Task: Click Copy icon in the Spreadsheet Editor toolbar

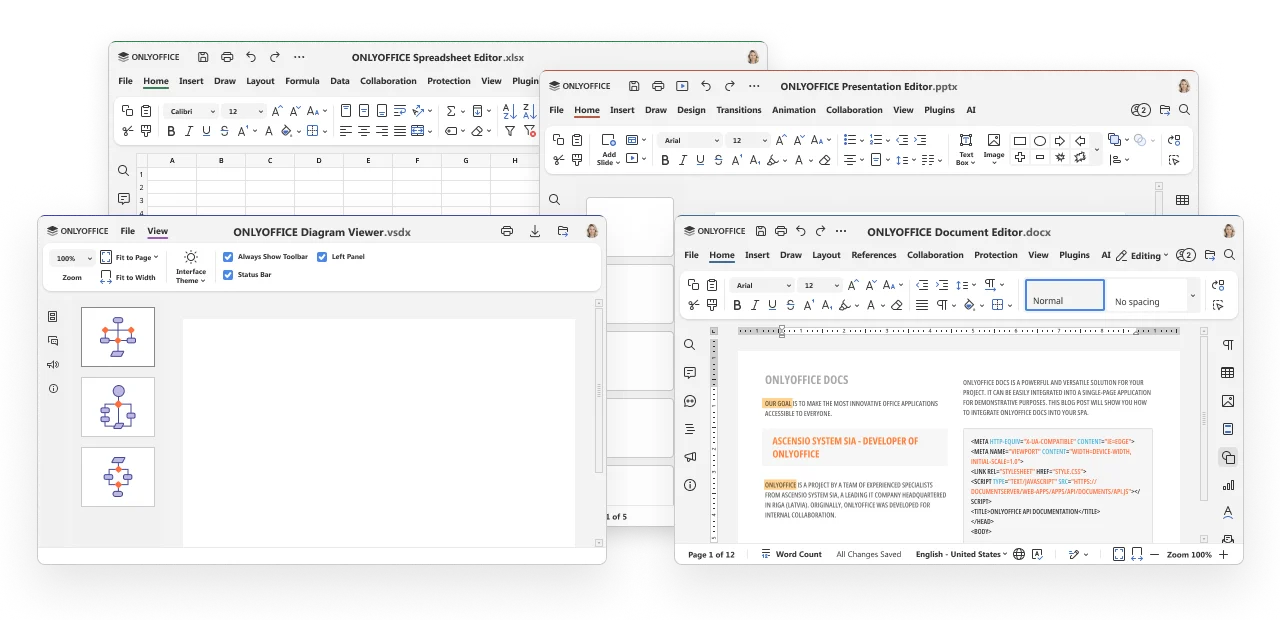Action: [x=128, y=111]
